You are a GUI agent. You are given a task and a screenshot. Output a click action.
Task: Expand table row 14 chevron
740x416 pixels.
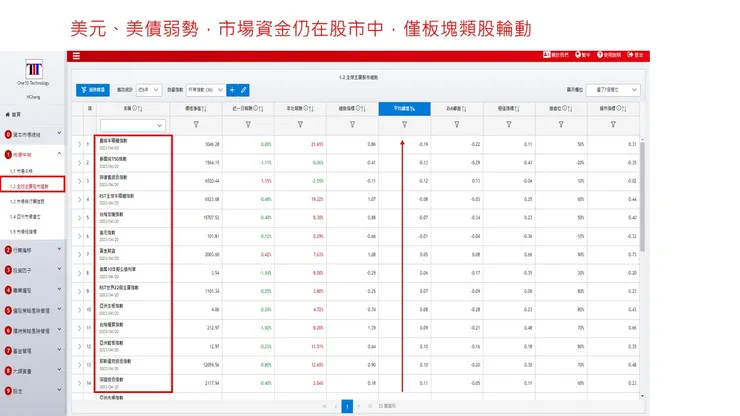click(79, 383)
